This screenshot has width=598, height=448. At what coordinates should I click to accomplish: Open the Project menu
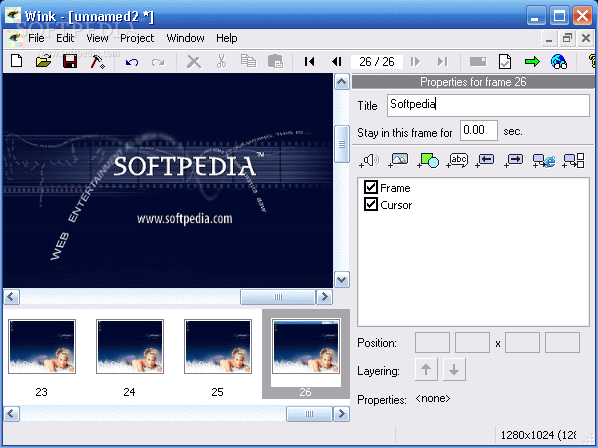point(137,38)
